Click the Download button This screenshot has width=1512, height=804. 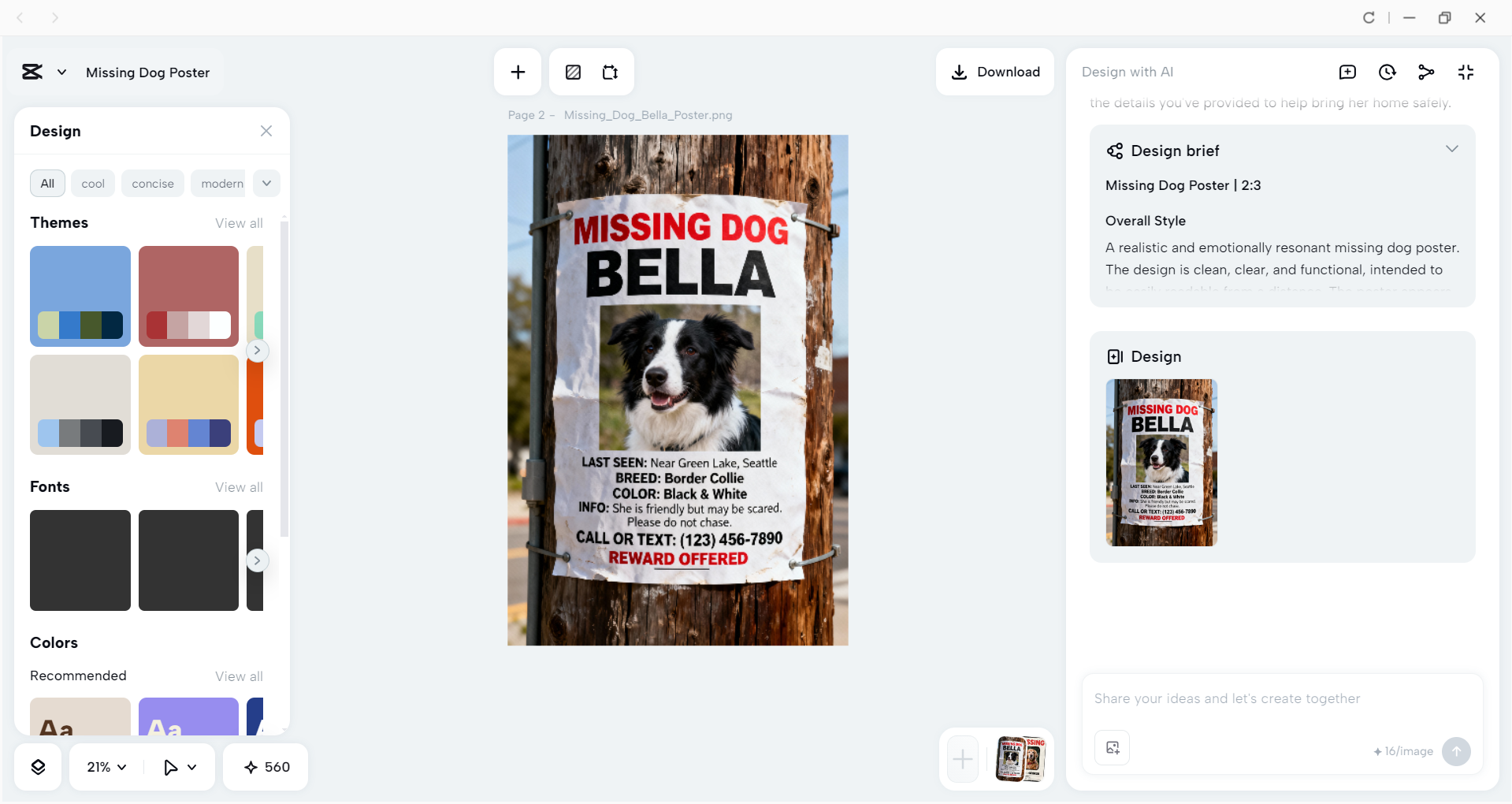995,72
